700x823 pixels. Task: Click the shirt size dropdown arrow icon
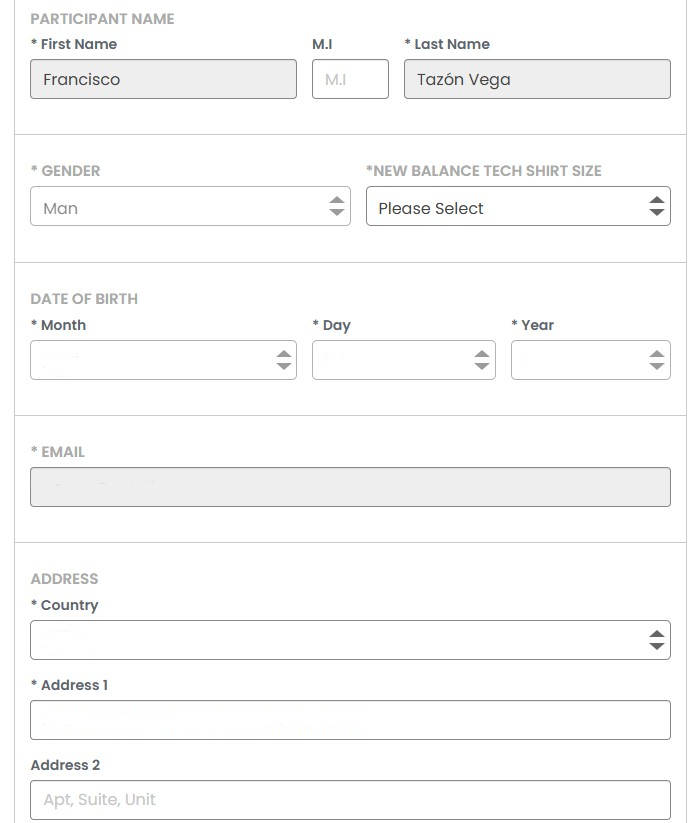tap(656, 206)
